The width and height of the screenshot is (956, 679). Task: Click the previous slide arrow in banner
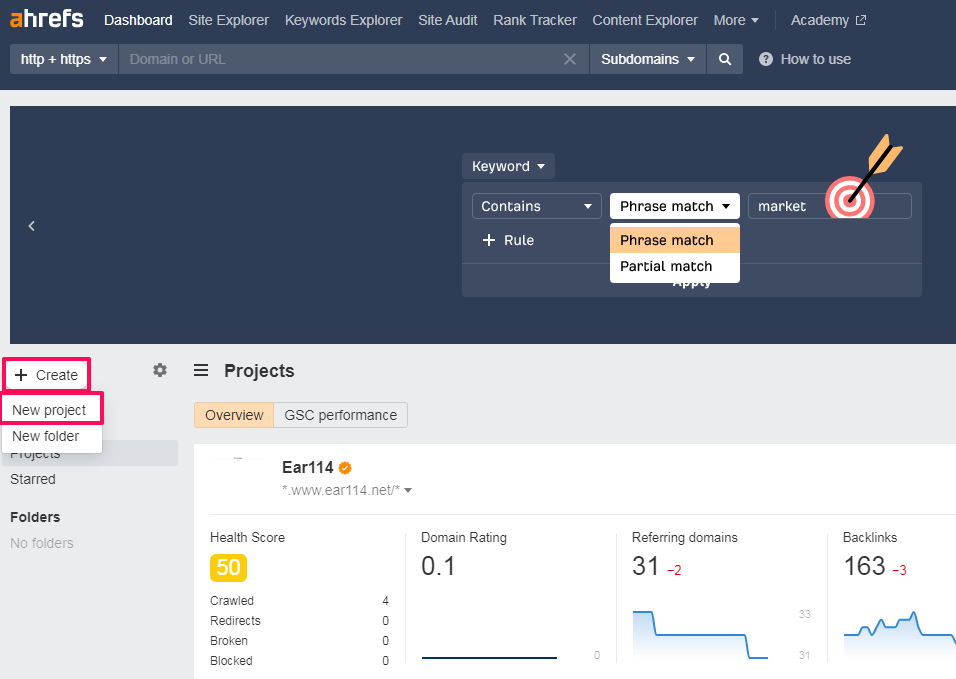pos(32,226)
